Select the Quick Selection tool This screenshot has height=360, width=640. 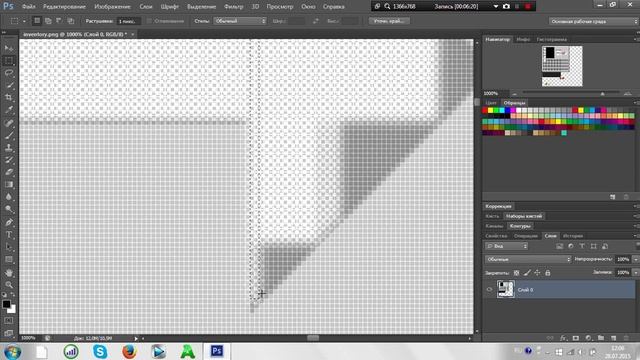coord(9,85)
